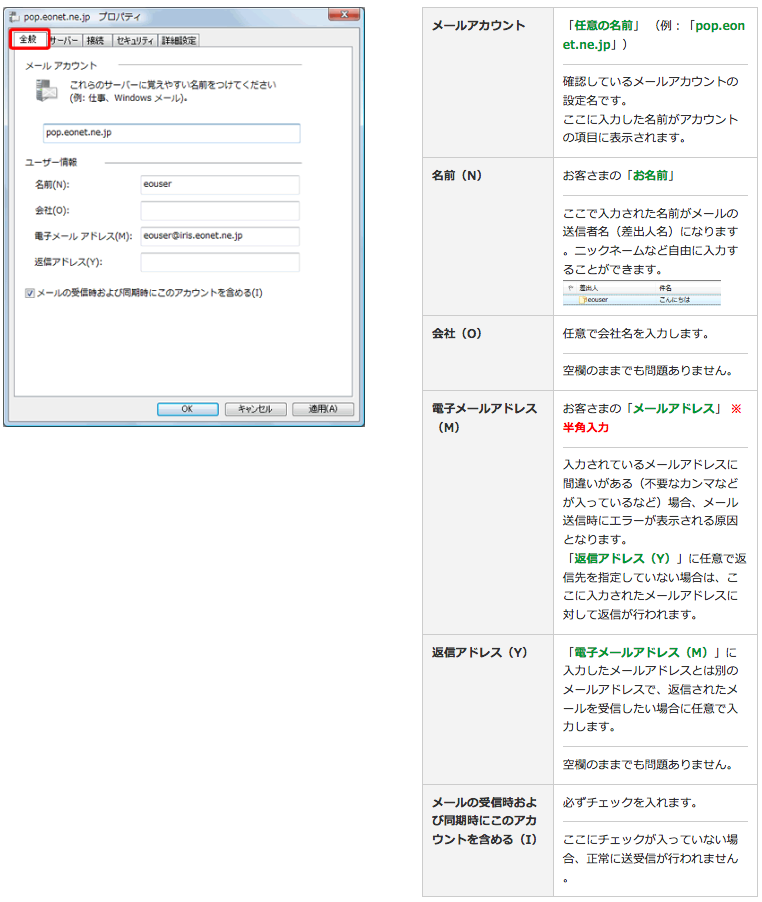Screen dimensions: 762x902
Task: Select the 全般 tab
Action: coord(28,40)
